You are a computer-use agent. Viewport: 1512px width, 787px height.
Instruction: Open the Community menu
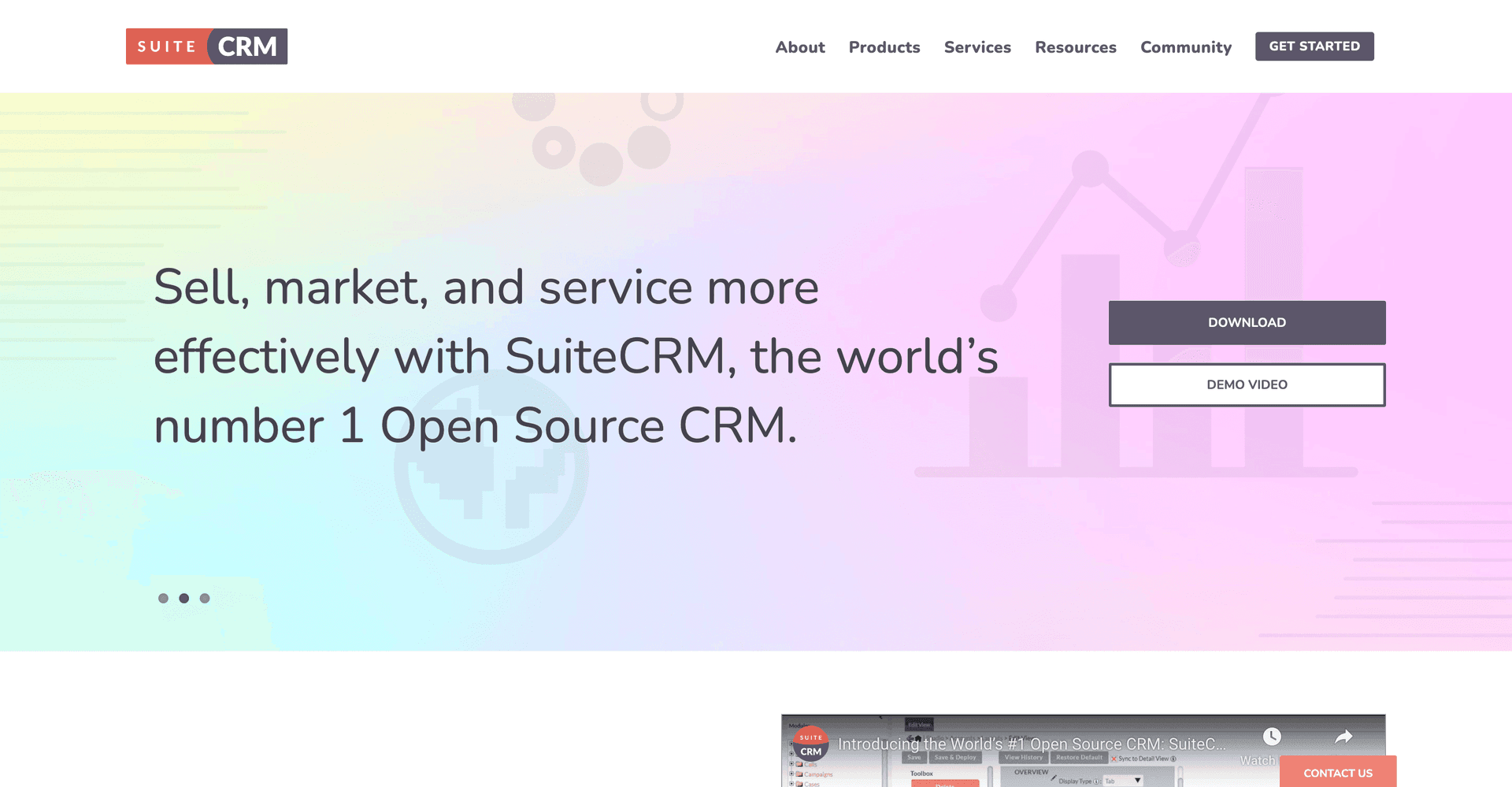coord(1186,47)
